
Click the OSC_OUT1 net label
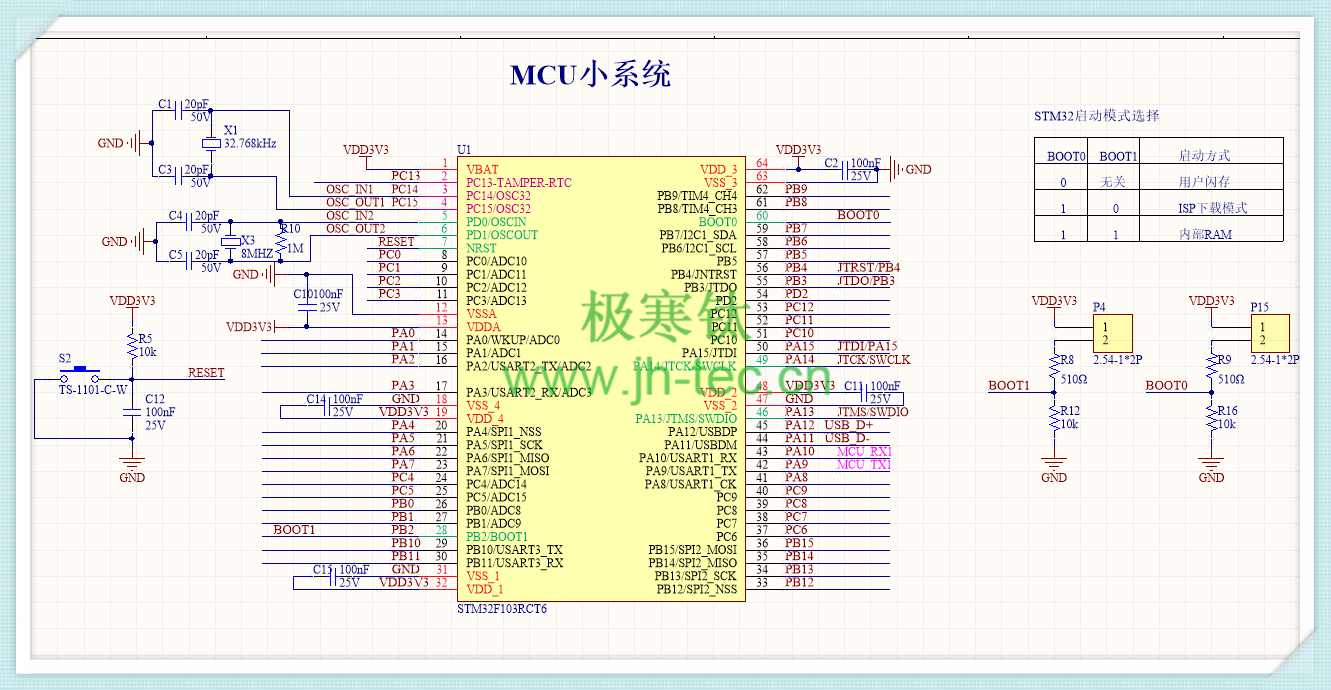pos(355,202)
